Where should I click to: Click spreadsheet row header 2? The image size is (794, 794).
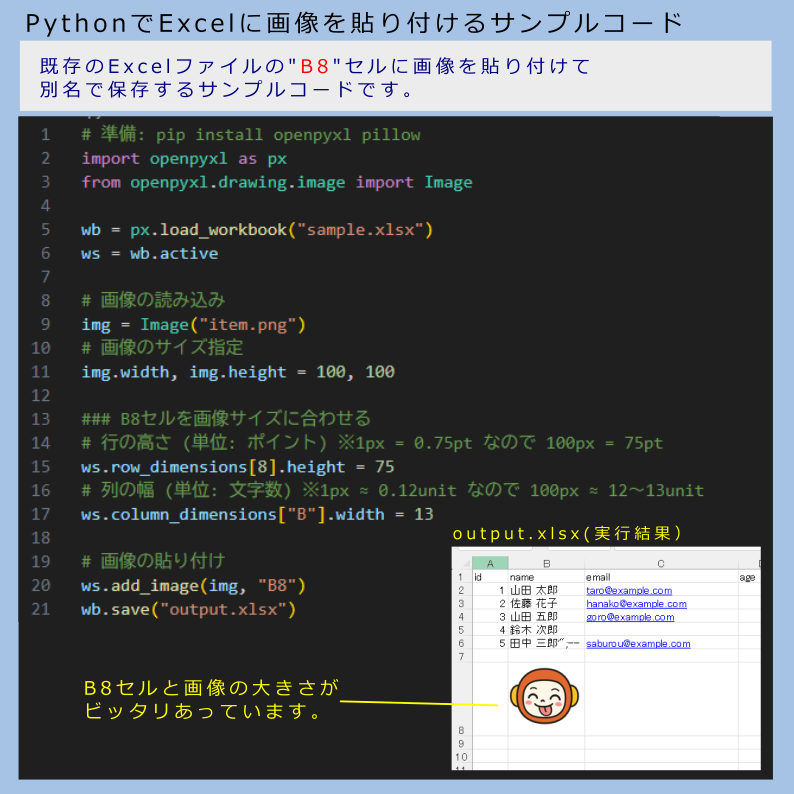pyautogui.click(x=461, y=590)
